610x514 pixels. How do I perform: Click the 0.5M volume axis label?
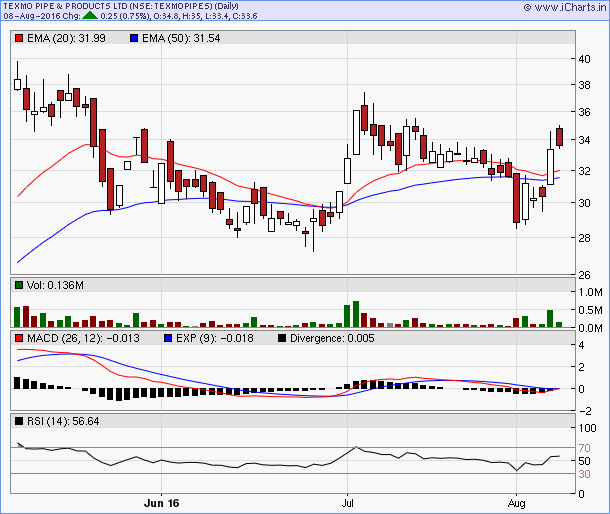591,310
